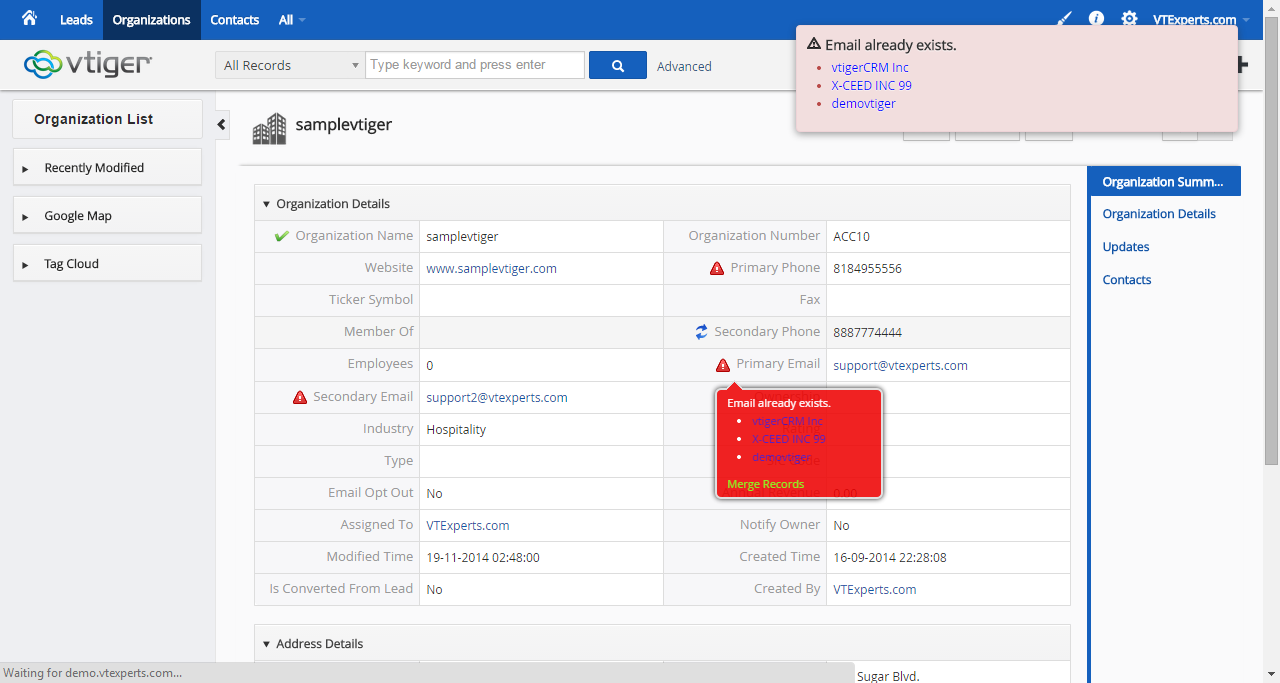The image size is (1280, 683).
Task: Click support2@vtexperts.com secondary email
Action: click(497, 397)
